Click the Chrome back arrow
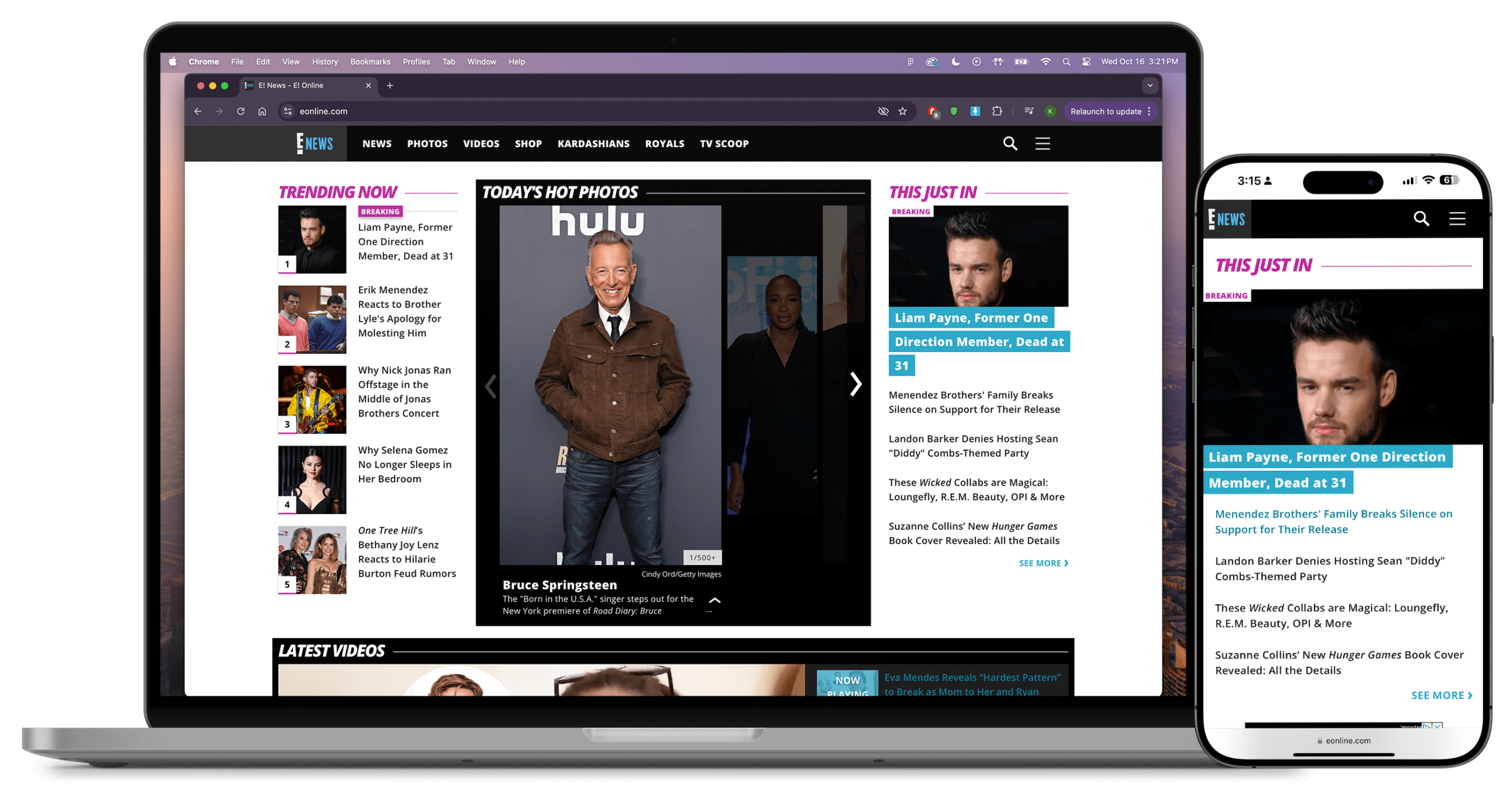1512x793 pixels. tap(198, 111)
